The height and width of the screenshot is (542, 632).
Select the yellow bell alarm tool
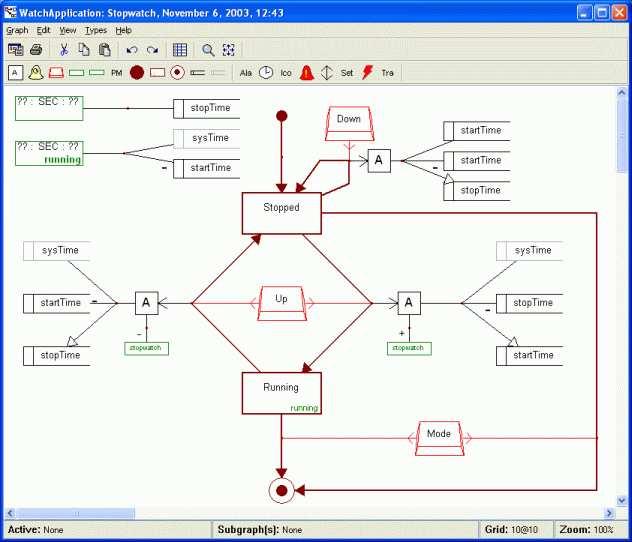[x=36, y=73]
